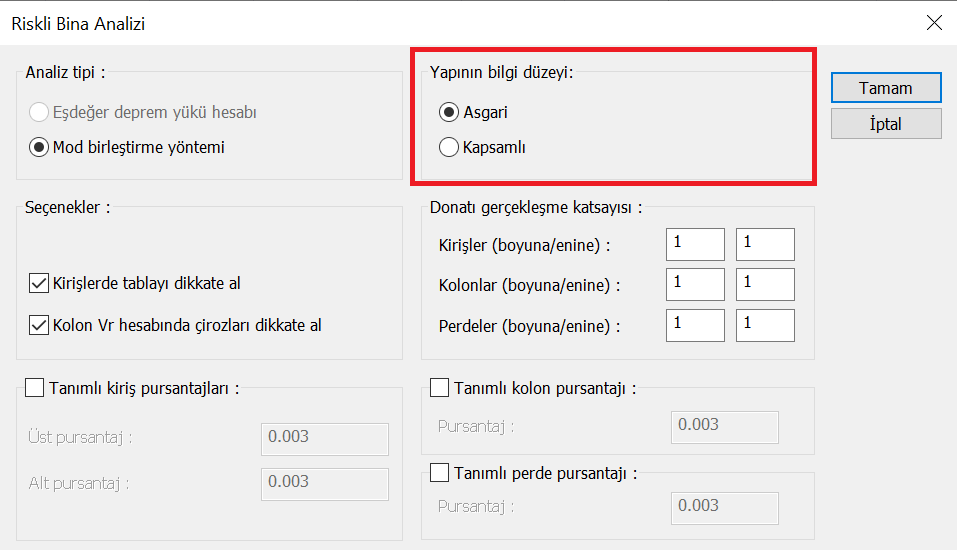Image resolution: width=957 pixels, height=550 pixels.
Task: Enable Tanımlı perde pursantajı checkbox
Action: [x=439, y=472]
